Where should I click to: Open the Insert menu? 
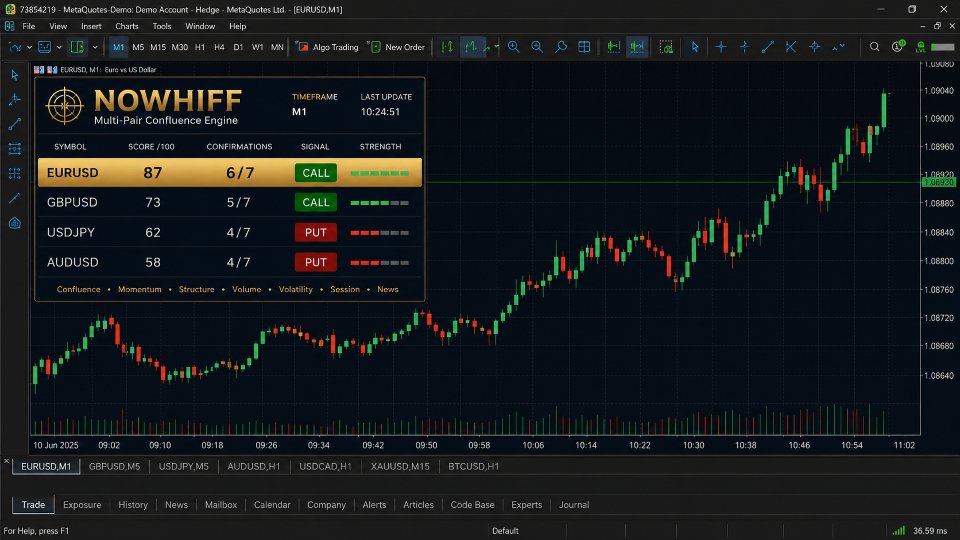pyautogui.click(x=91, y=26)
